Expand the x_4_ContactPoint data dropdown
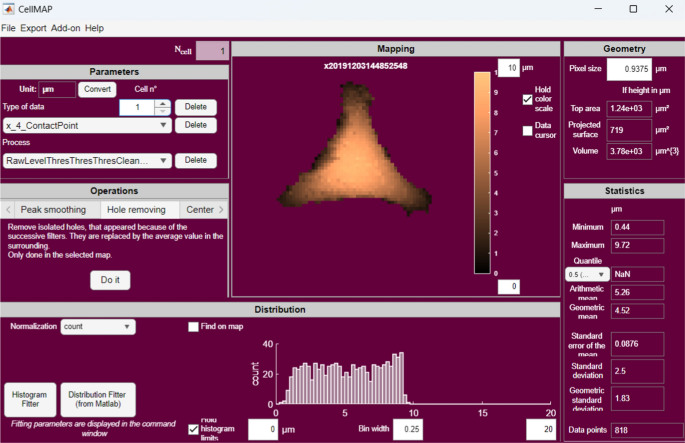 point(162,125)
